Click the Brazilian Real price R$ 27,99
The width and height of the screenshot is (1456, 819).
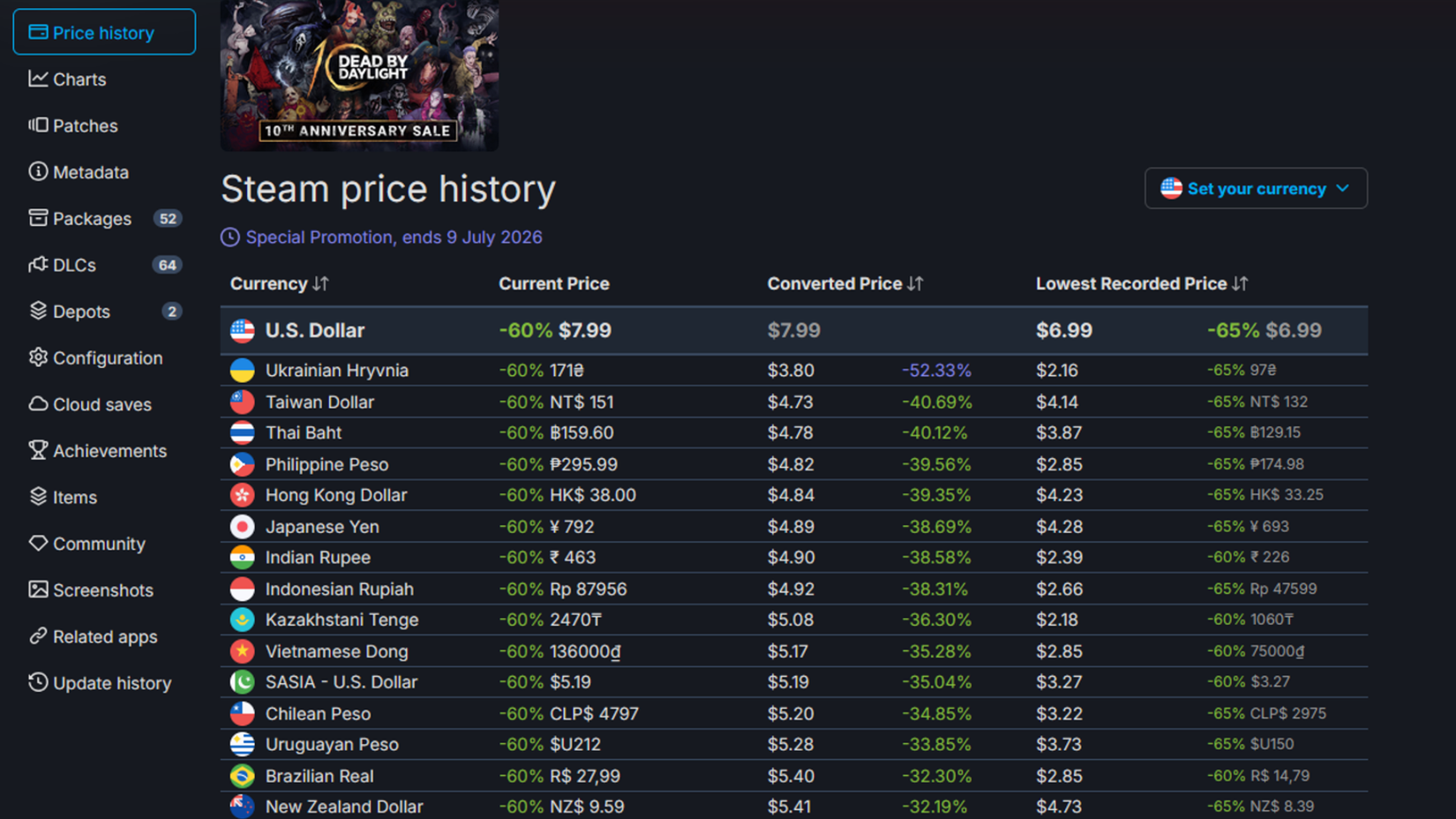point(585,776)
